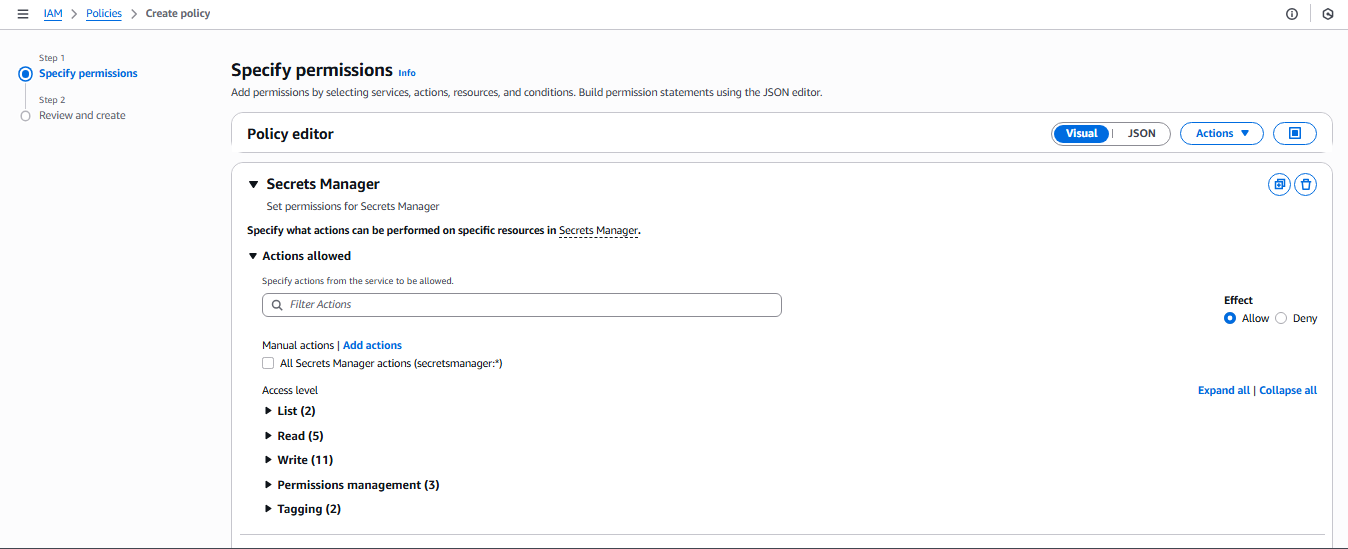Open the dotted-underlined Secrets Manager link

pos(598,231)
